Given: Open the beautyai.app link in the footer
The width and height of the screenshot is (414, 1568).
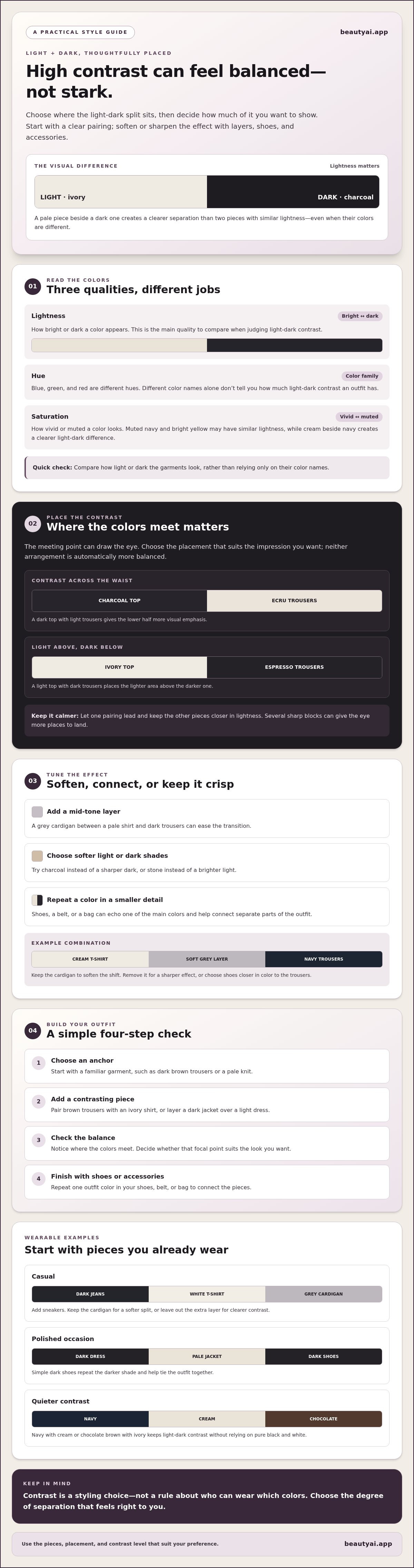Looking at the screenshot, I should (x=368, y=1543).
